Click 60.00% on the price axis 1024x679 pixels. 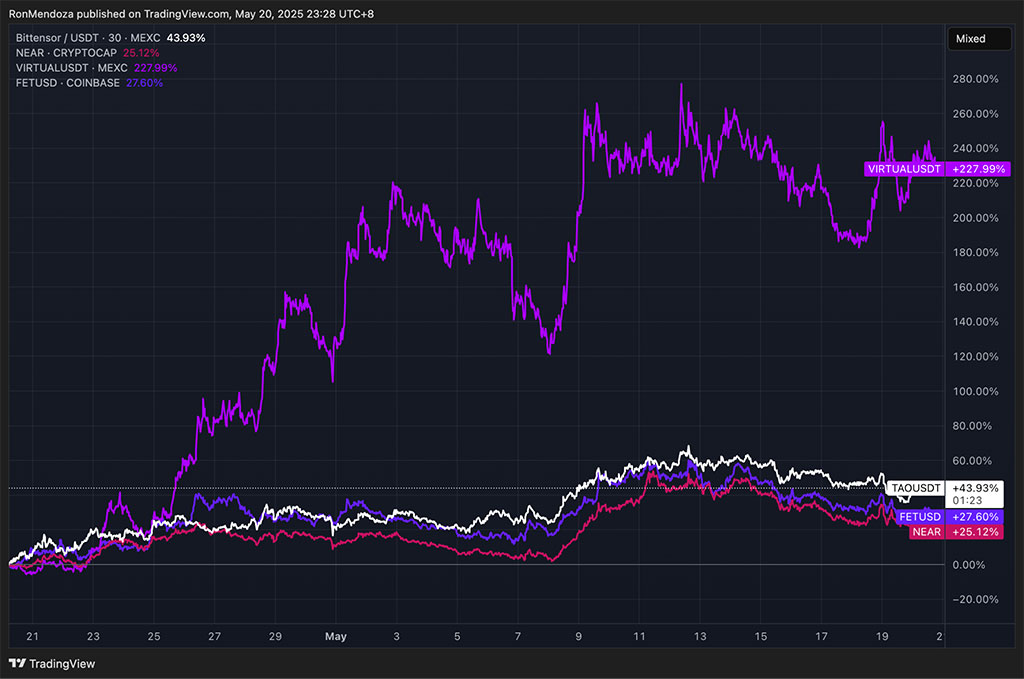[x=972, y=460]
